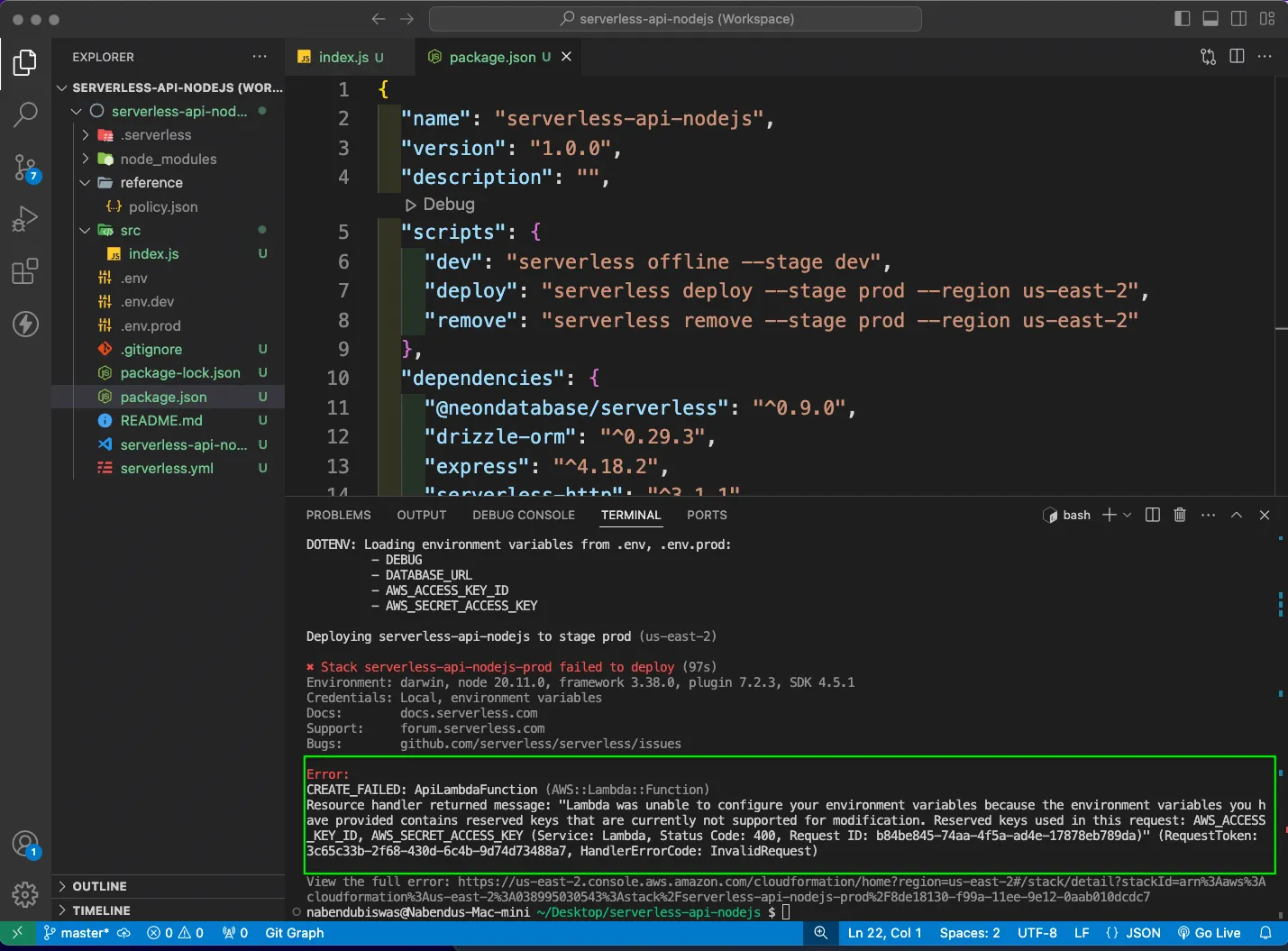Open the CloudFormation full error URL
Viewport: 1288px width, 951px height.
pyautogui.click(x=786, y=889)
